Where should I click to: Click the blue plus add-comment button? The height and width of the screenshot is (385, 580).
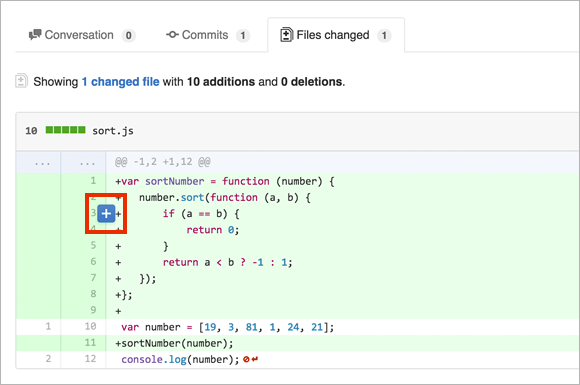(x=106, y=213)
